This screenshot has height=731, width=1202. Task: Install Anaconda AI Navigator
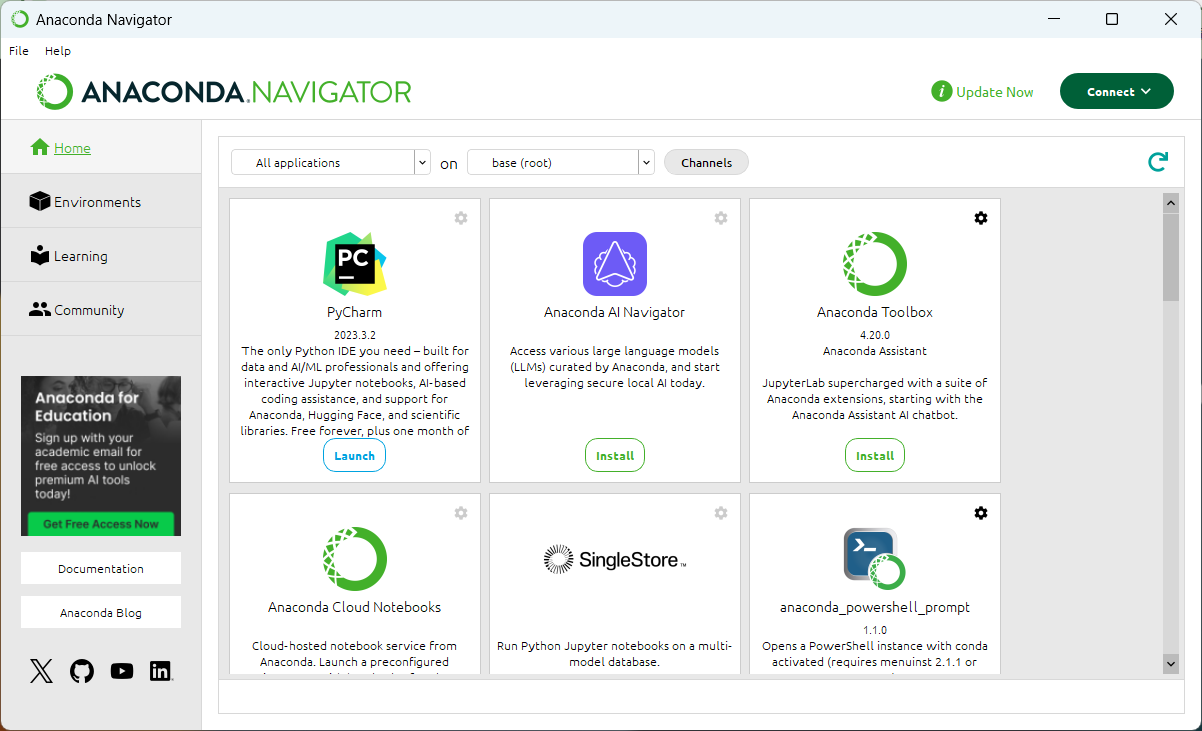tap(615, 455)
